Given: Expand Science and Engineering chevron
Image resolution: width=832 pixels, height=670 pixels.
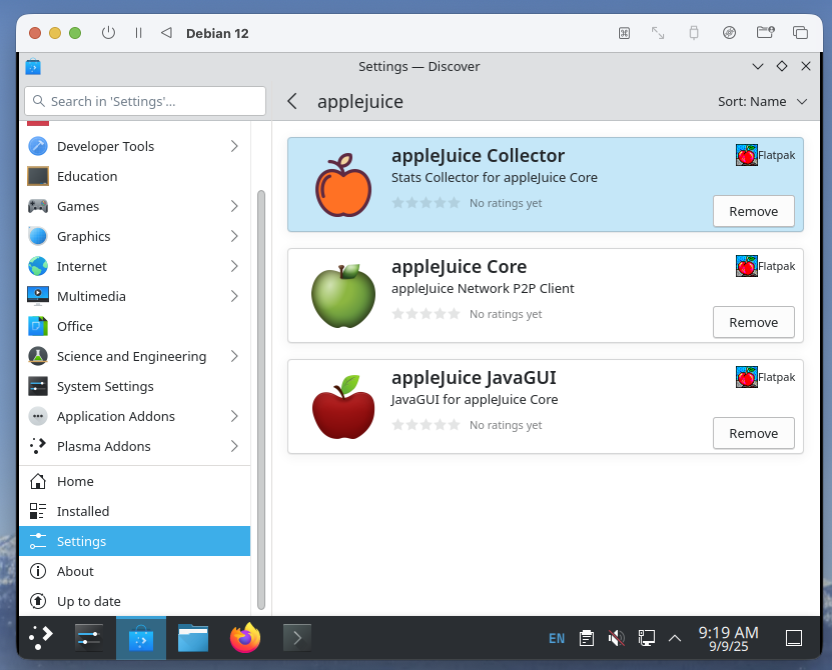Looking at the screenshot, I should [x=234, y=356].
